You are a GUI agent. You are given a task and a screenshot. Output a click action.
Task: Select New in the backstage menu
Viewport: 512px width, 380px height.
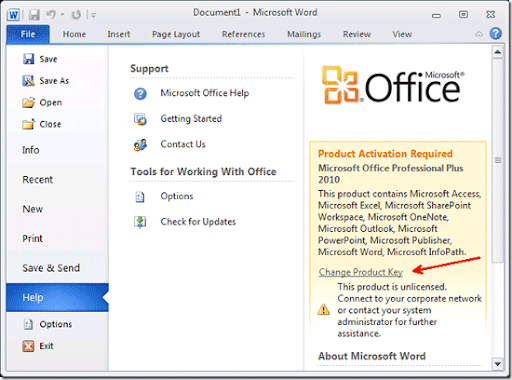click(33, 209)
